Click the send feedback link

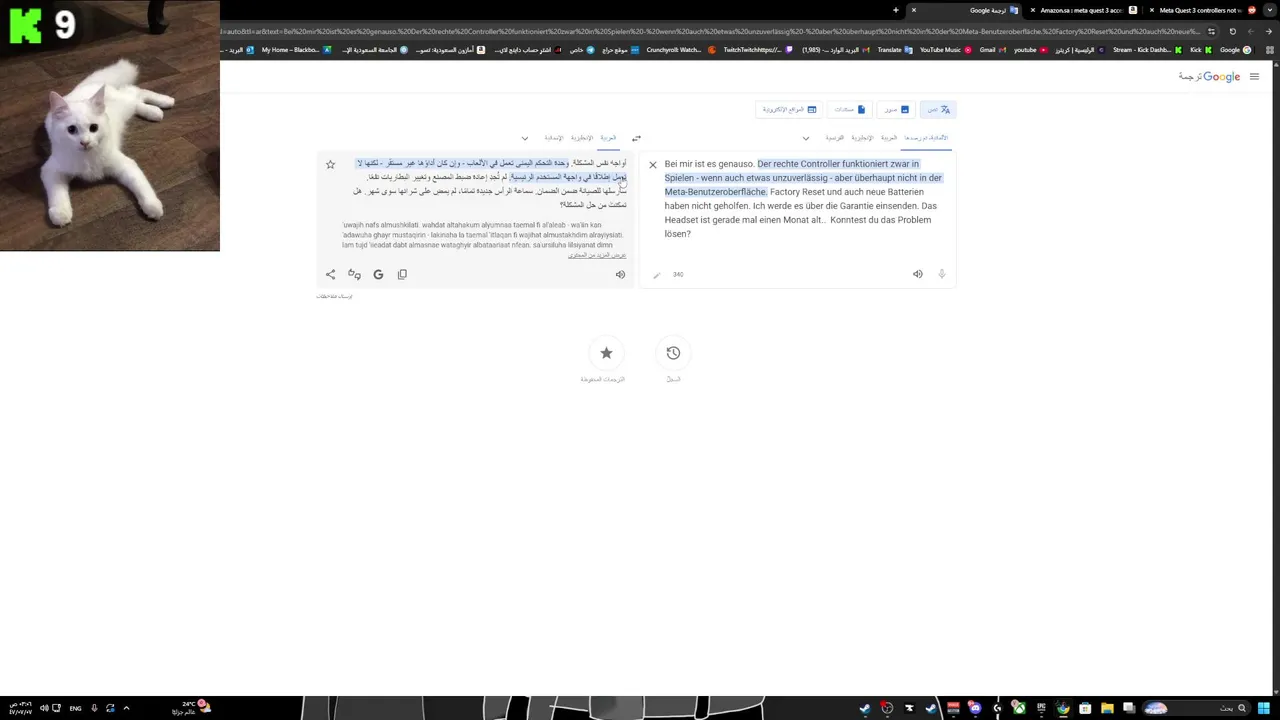pos(335,296)
